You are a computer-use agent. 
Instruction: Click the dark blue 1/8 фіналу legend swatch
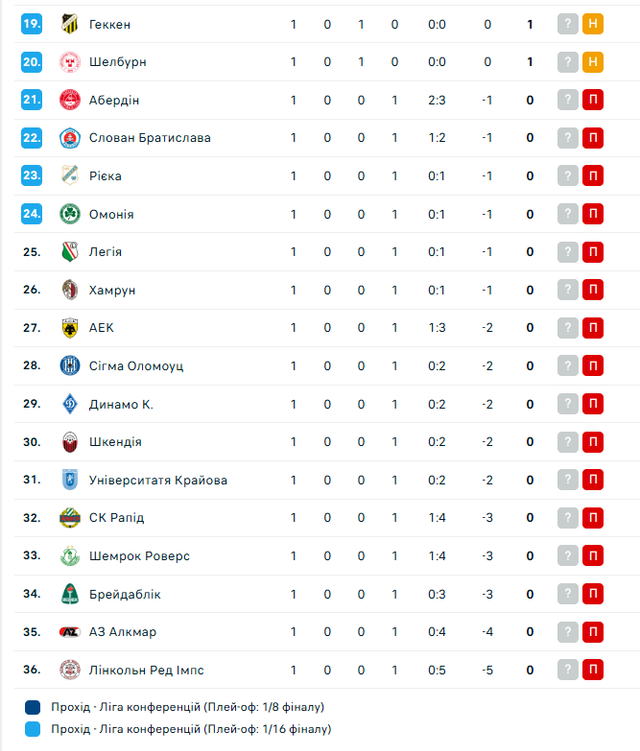[34, 708]
